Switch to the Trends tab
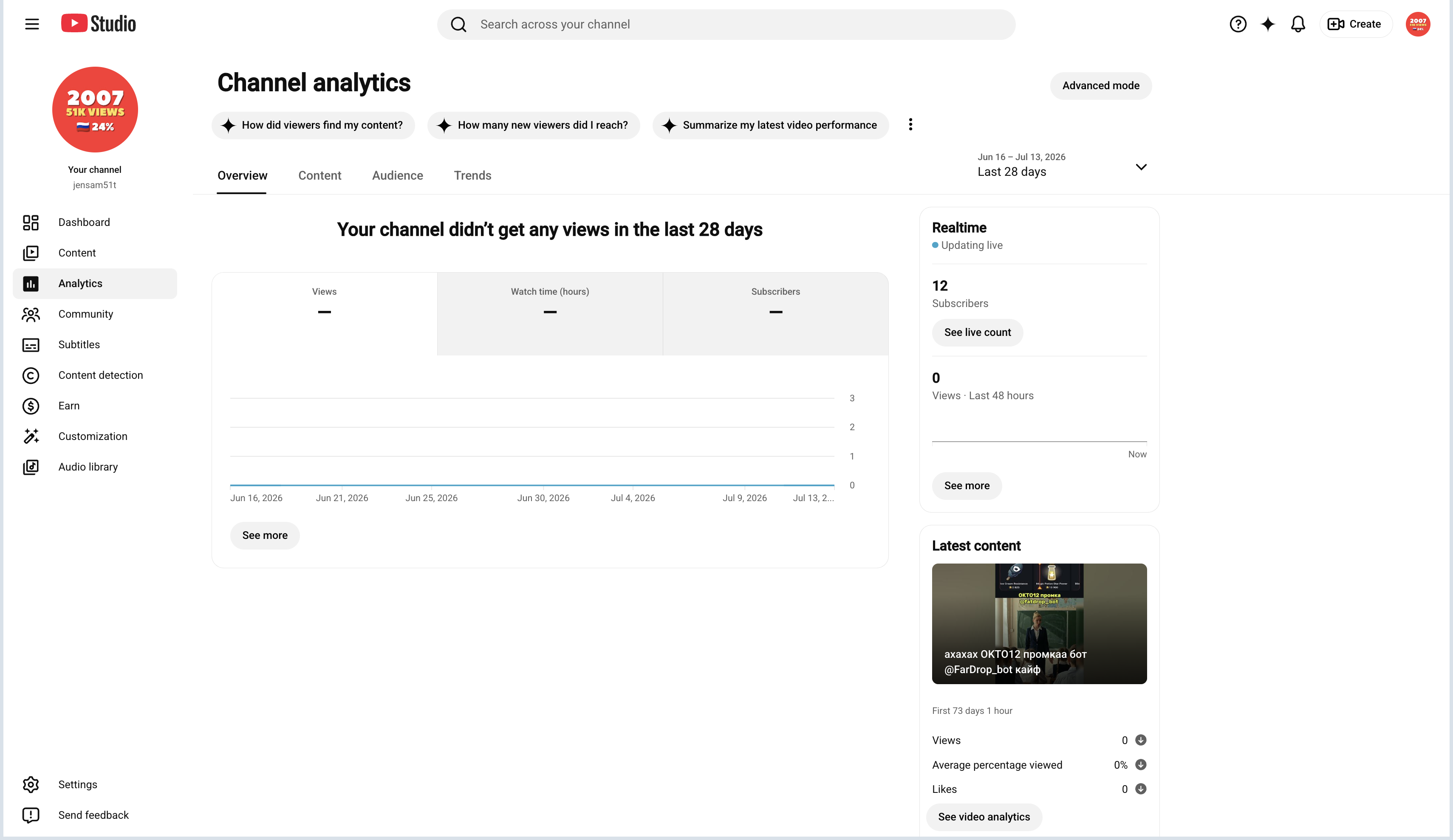The height and width of the screenshot is (840, 1453). (472, 176)
